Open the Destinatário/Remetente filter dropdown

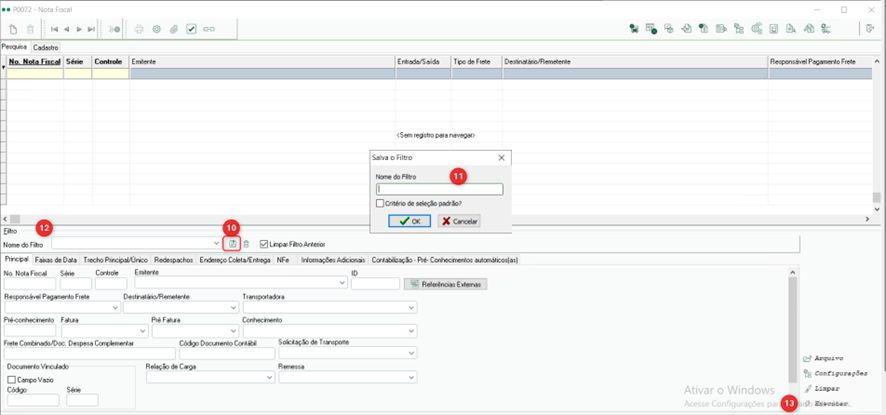(x=233, y=307)
